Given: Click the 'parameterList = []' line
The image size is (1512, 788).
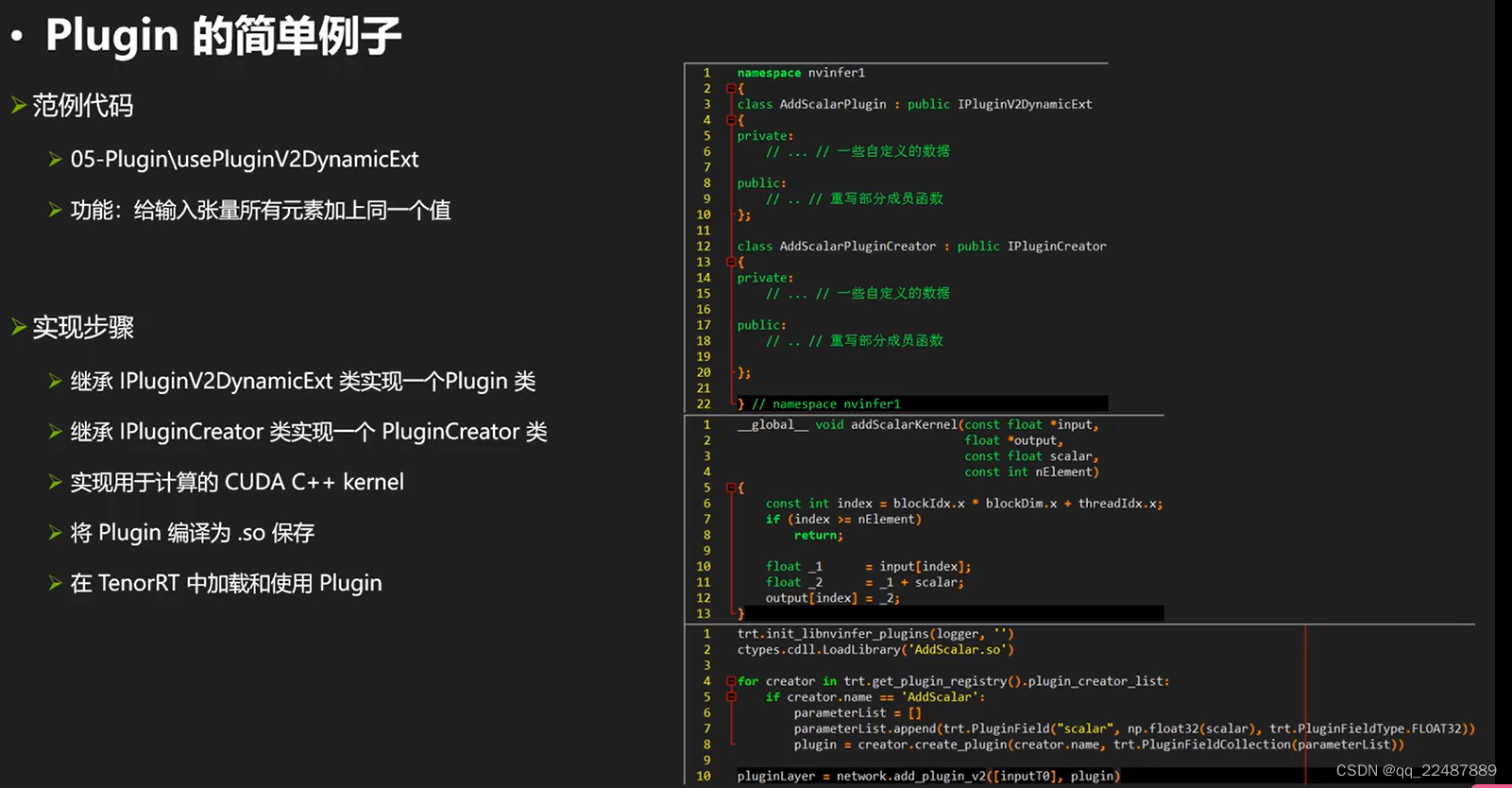Looking at the screenshot, I should coord(858,713).
